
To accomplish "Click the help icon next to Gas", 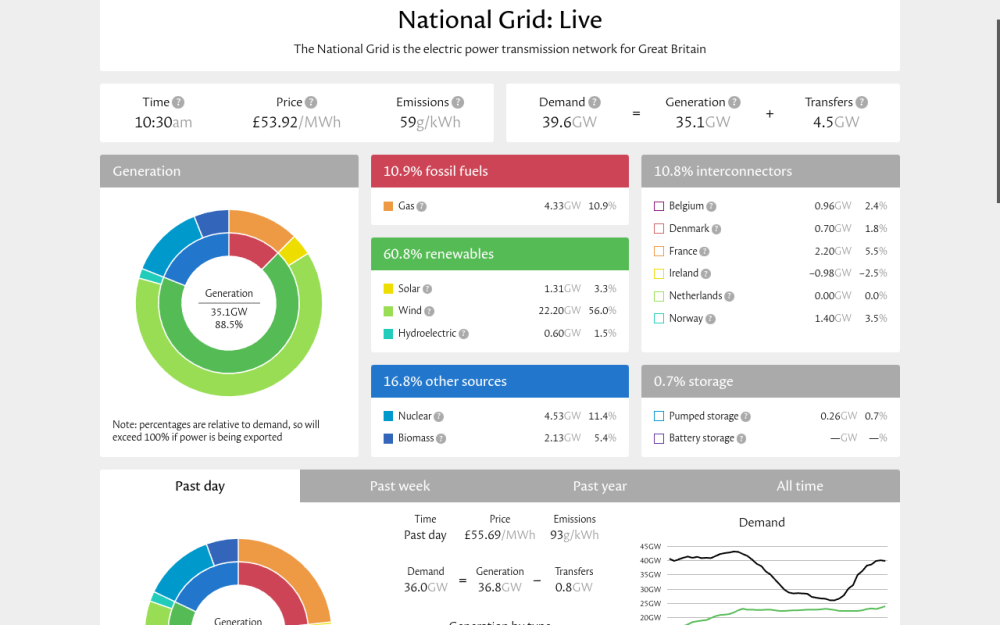I will click(422, 207).
